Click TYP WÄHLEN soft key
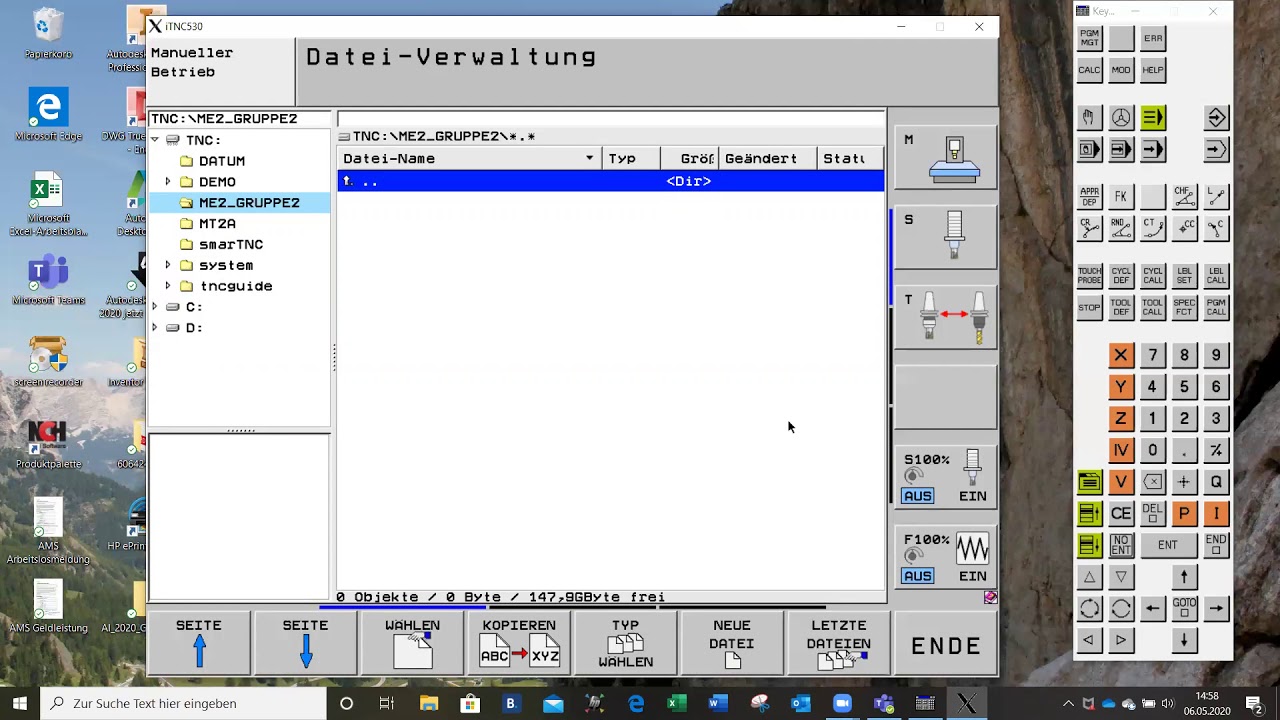The height and width of the screenshot is (720, 1280). coord(625,643)
